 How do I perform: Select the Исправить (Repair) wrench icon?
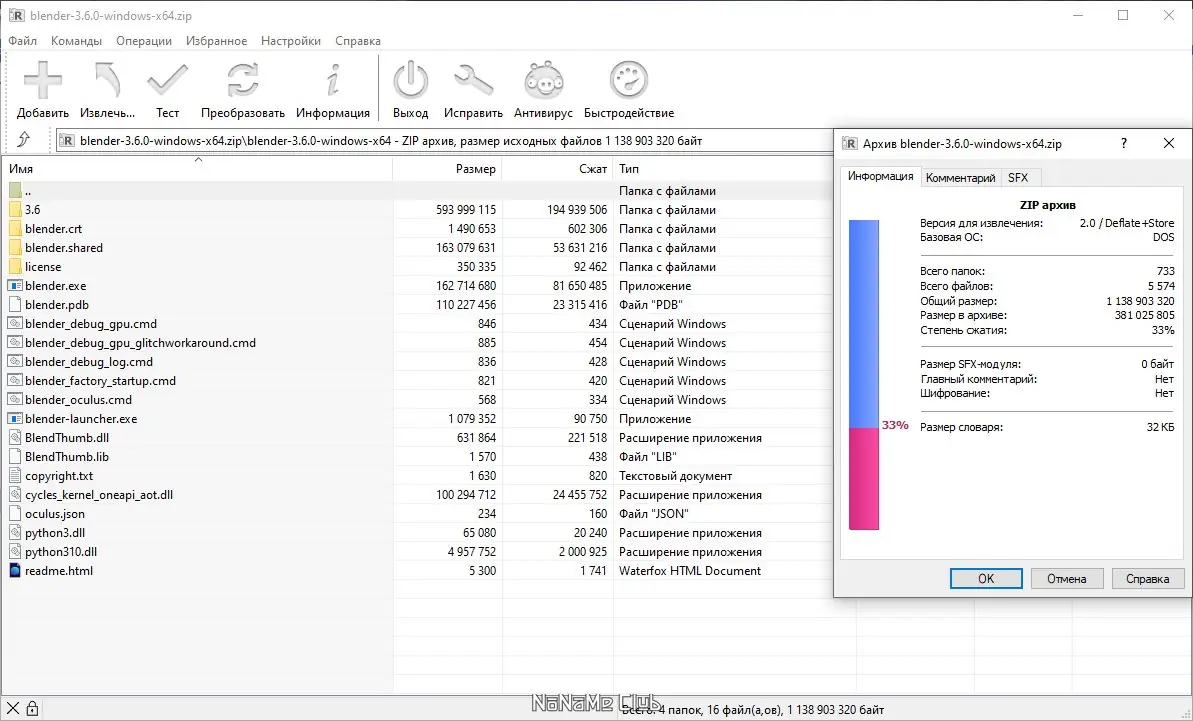[x=473, y=80]
